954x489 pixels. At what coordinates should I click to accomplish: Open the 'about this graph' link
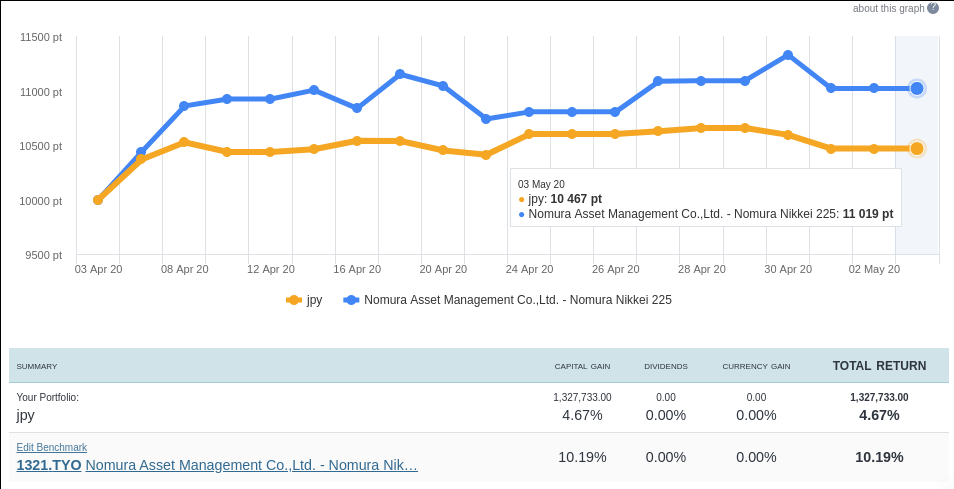[x=888, y=8]
